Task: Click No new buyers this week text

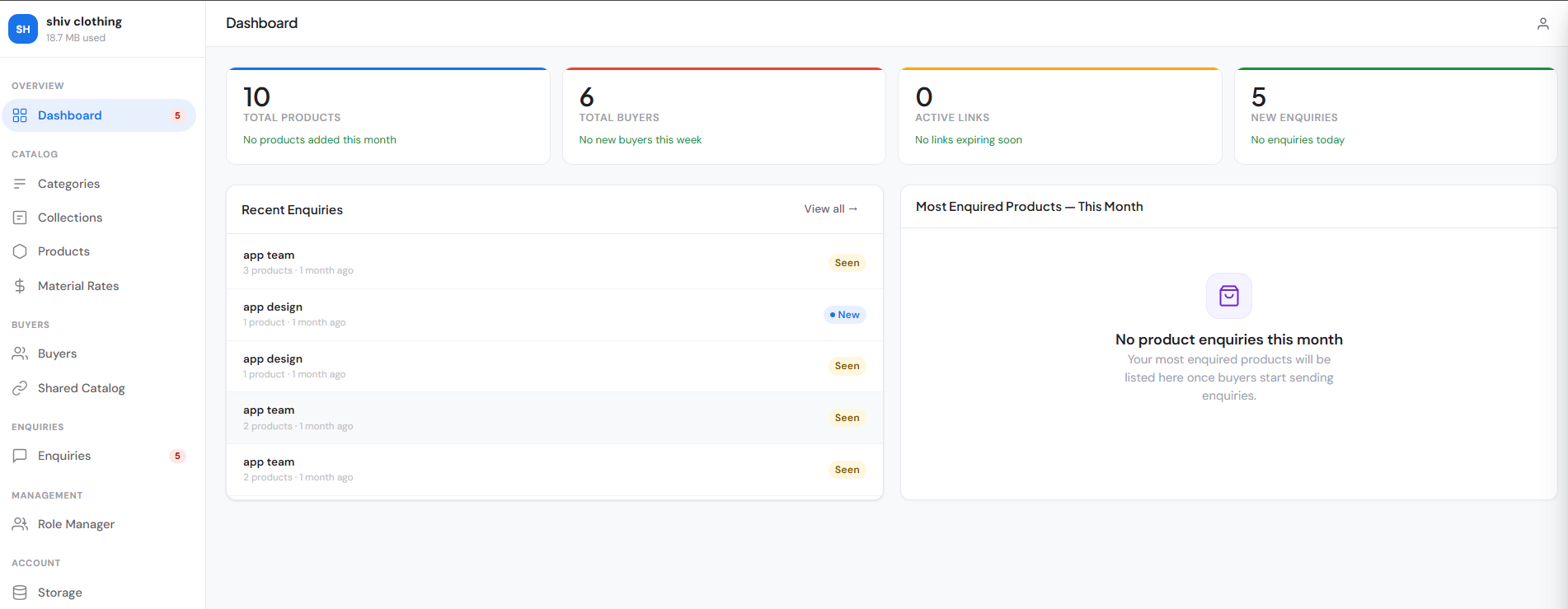Action: coord(641,140)
